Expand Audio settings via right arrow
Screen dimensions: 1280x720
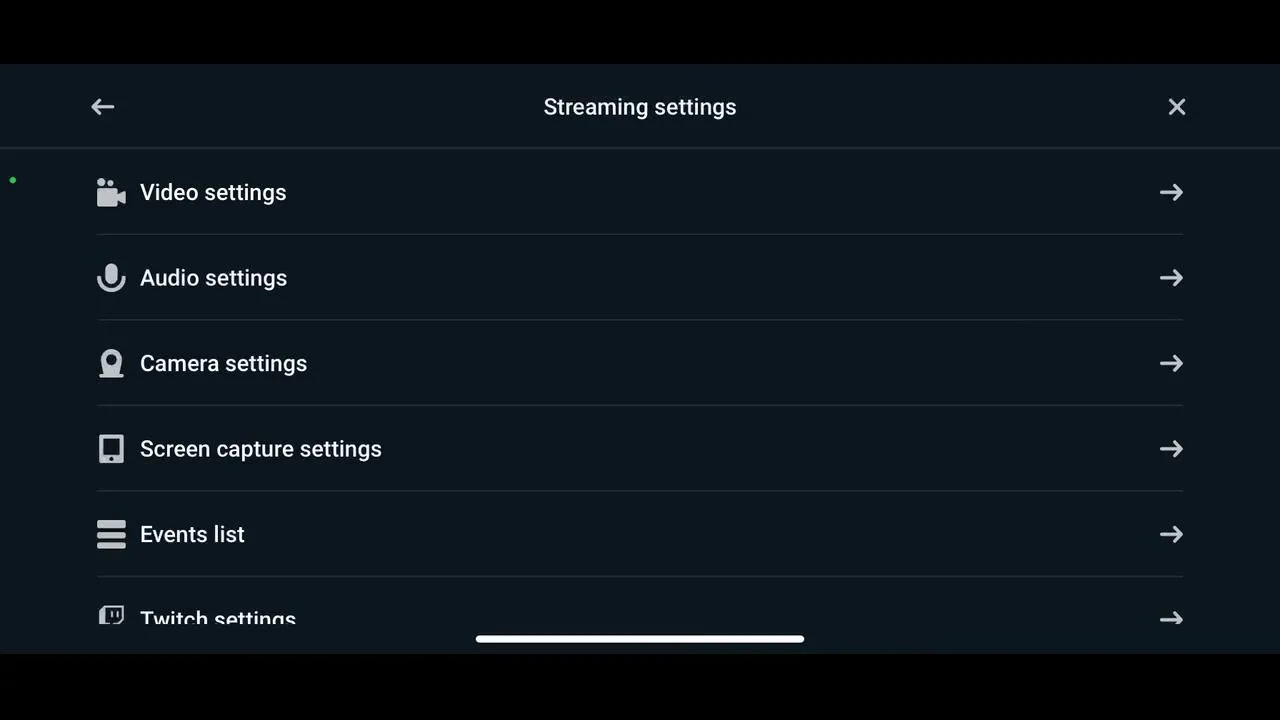click(x=1171, y=278)
